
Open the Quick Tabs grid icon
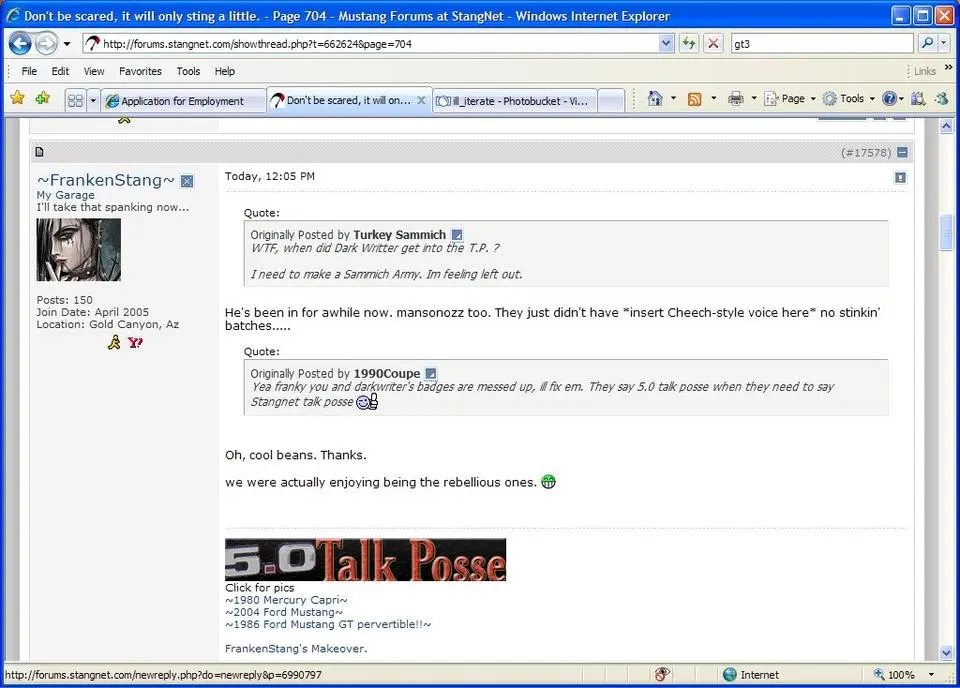click(75, 100)
